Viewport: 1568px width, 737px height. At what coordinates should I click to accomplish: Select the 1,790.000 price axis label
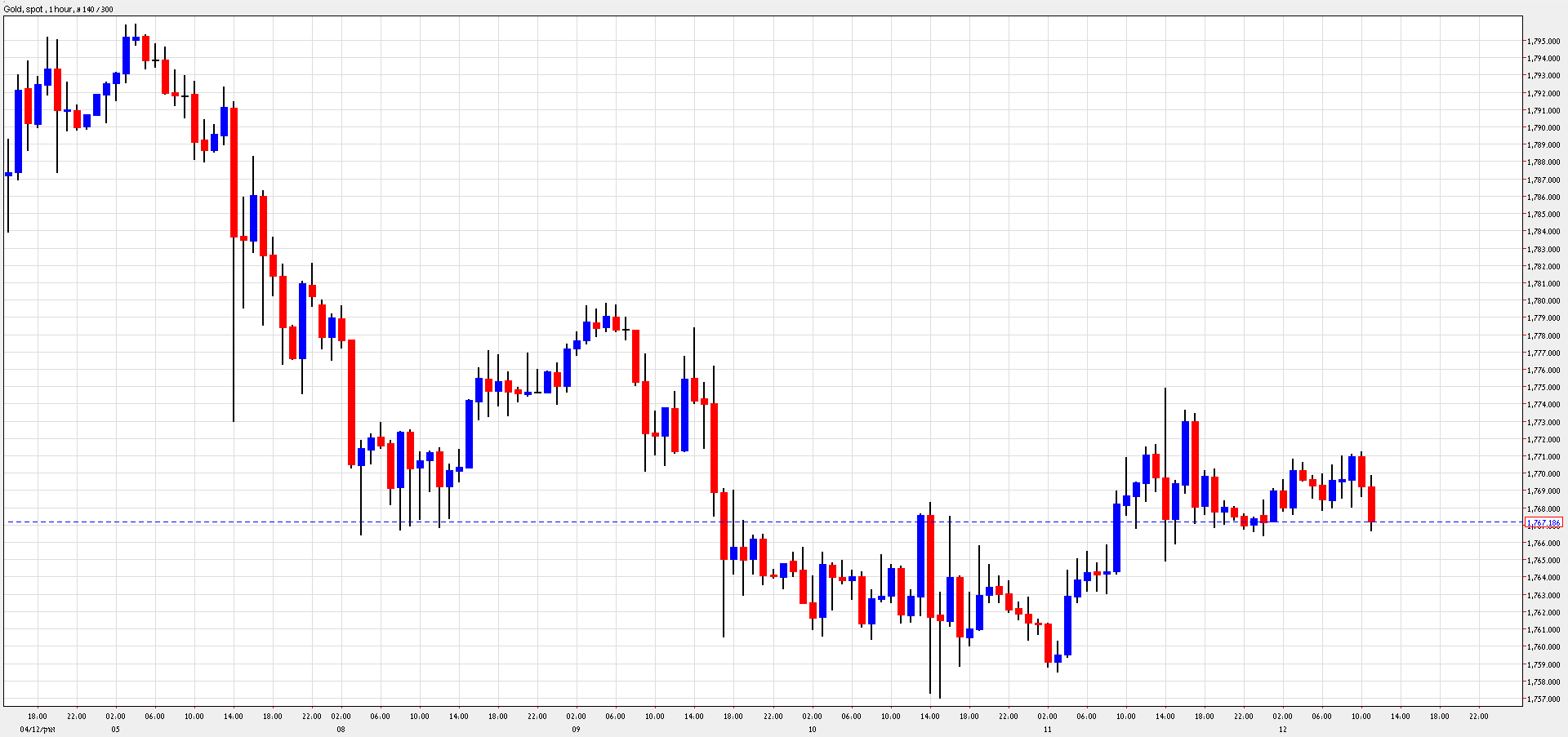pyautogui.click(x=1543, y=128)
